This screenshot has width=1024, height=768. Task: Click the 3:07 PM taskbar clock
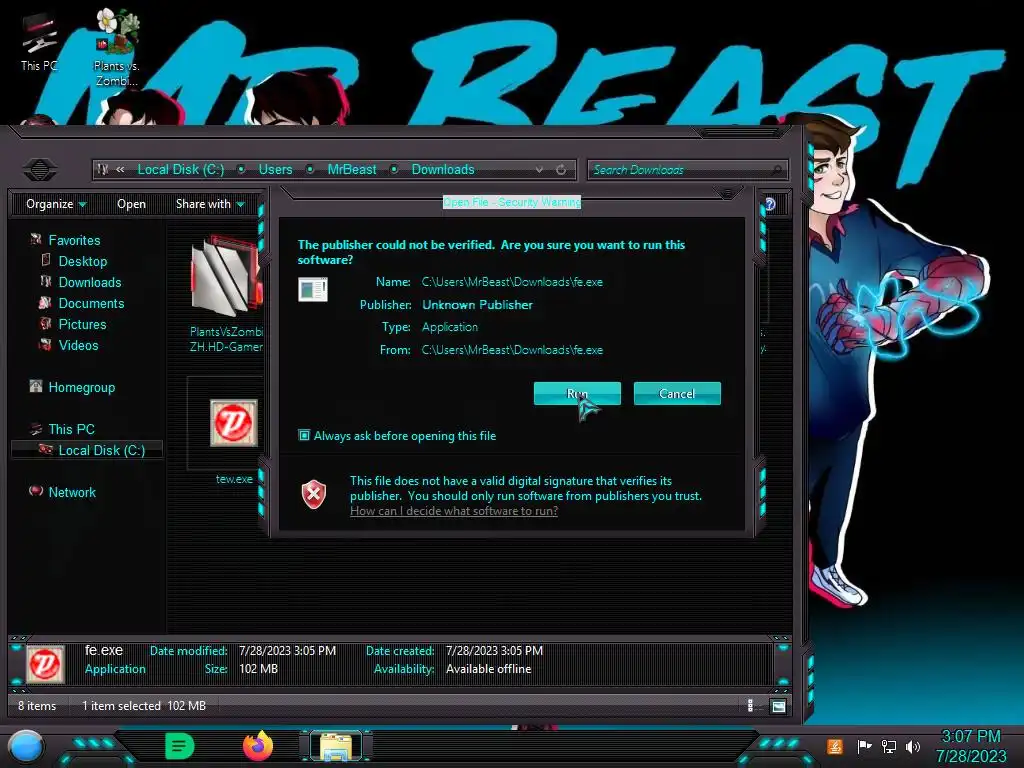pyautogui.click(x=970, y=737)
